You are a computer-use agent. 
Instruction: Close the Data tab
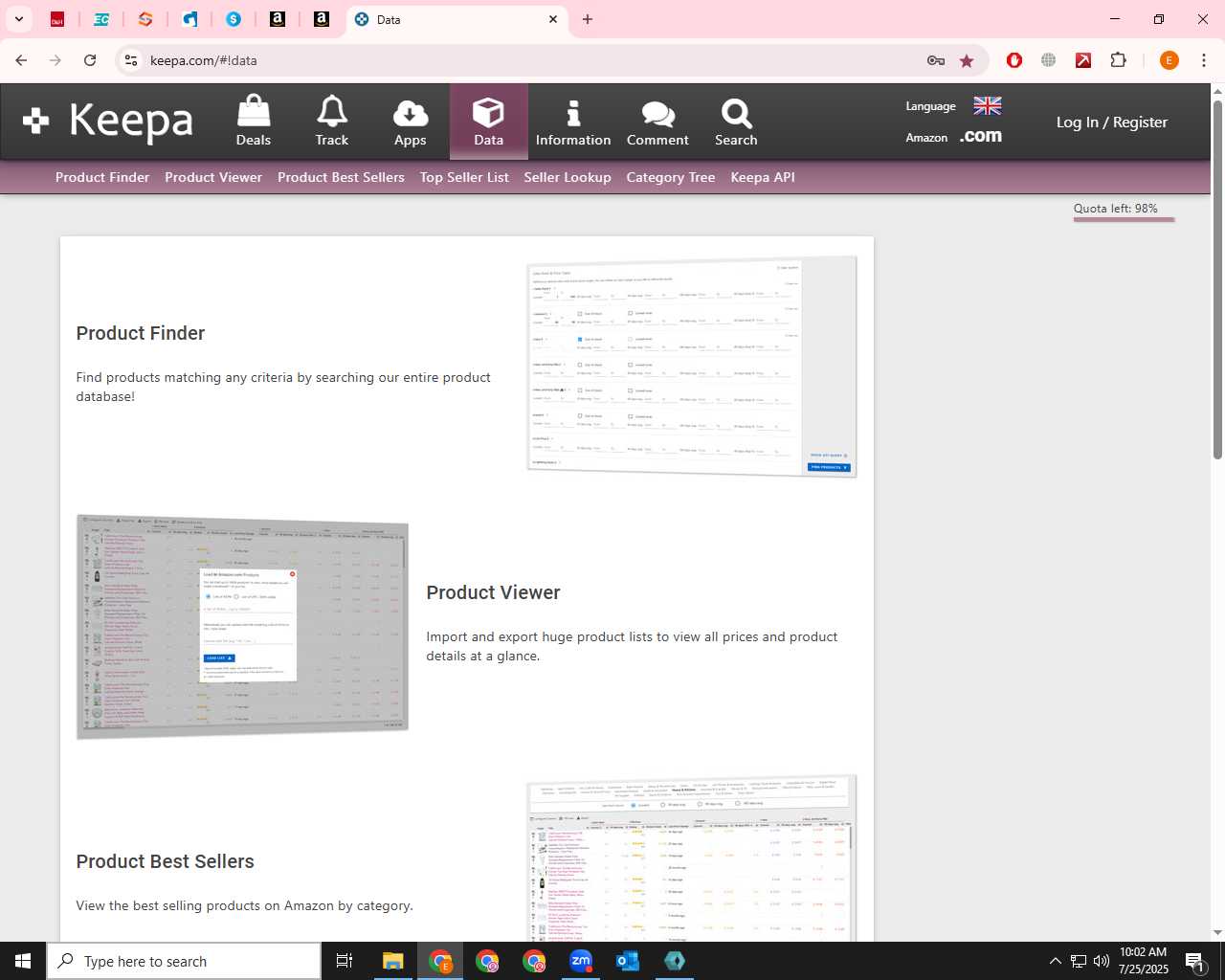553,19
